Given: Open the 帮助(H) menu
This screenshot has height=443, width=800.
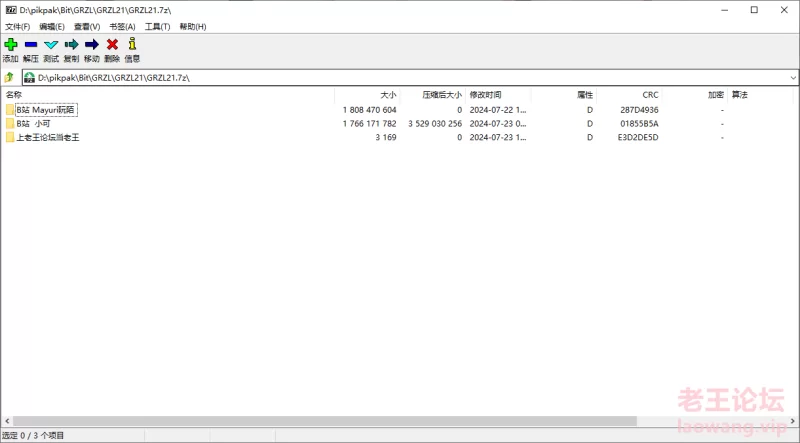Looking at the screenshot, I should click(x=192, y=27).
